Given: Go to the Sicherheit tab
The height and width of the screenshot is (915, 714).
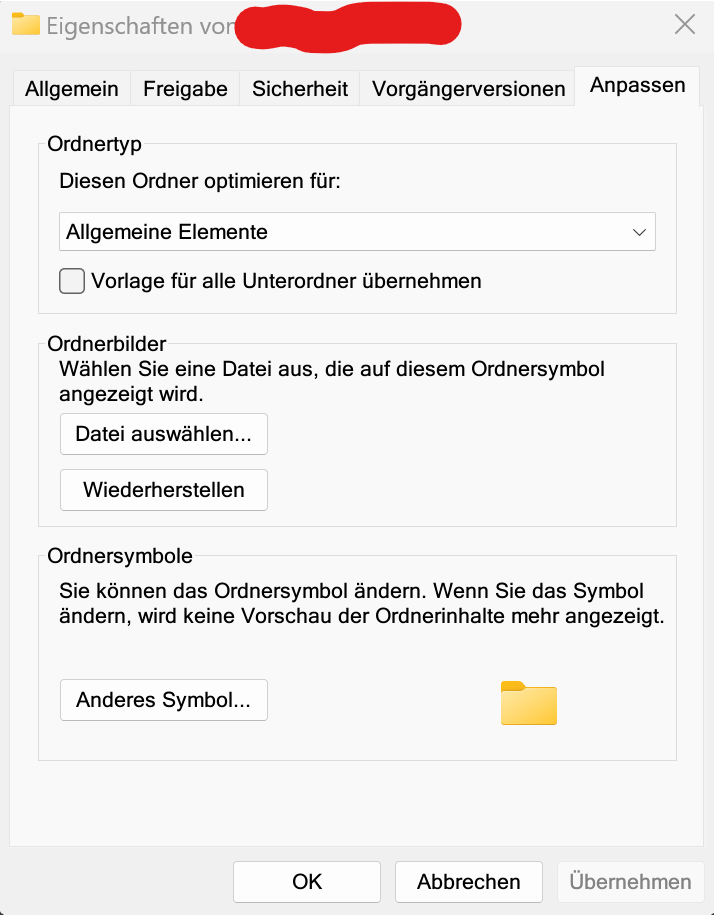Looking at the screenshot, I should tap(299, 88).
